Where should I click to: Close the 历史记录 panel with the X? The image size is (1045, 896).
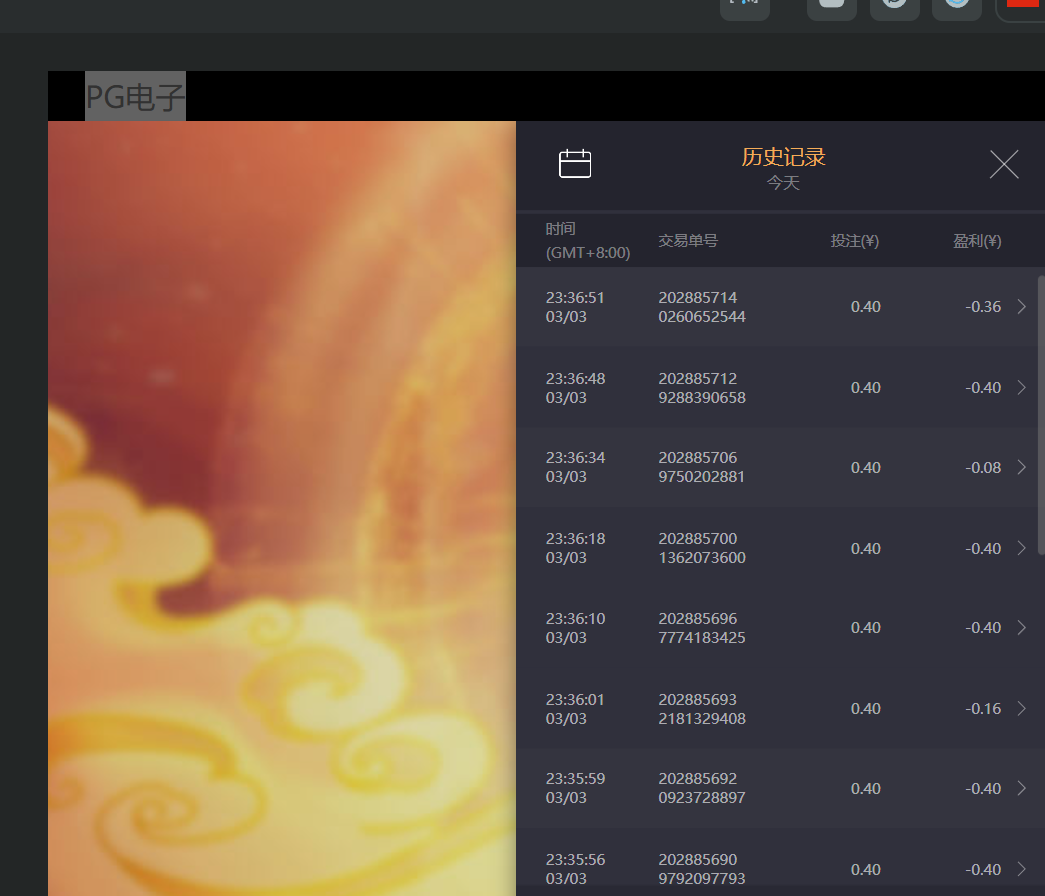[x=1003, y=165]
